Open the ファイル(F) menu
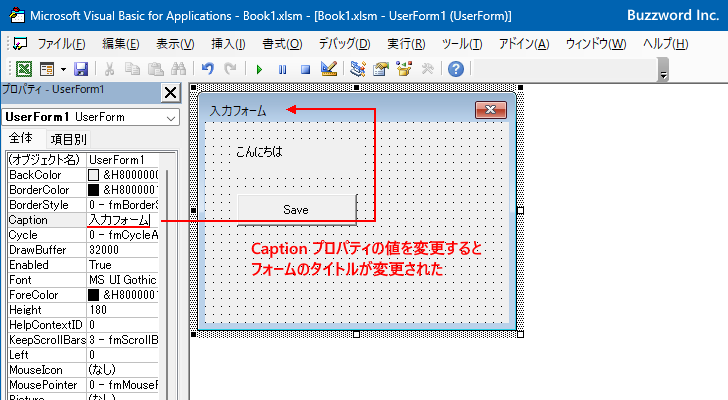 [61, 44]
